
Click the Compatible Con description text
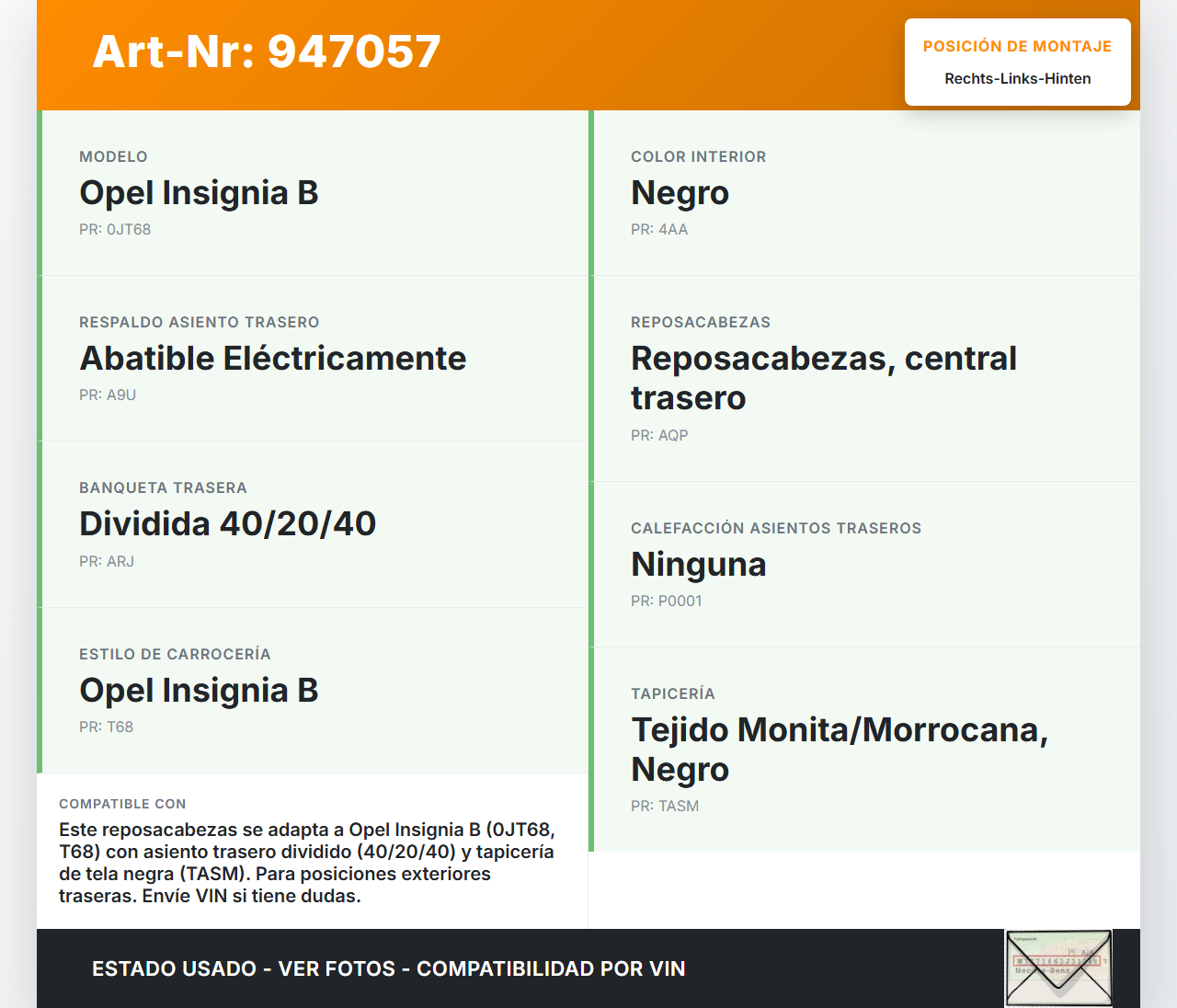(307, 863)
